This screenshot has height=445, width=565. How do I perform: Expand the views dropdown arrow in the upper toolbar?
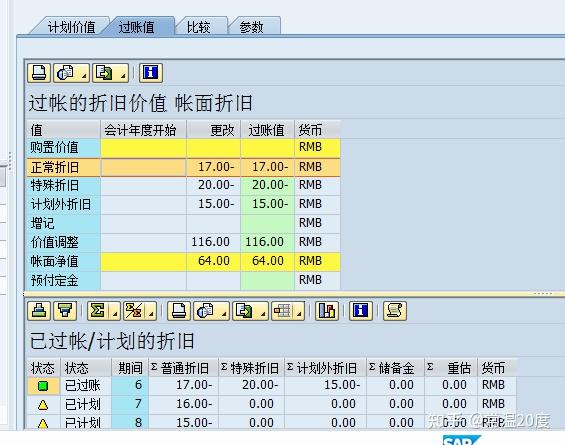click(x=84, y=75)
